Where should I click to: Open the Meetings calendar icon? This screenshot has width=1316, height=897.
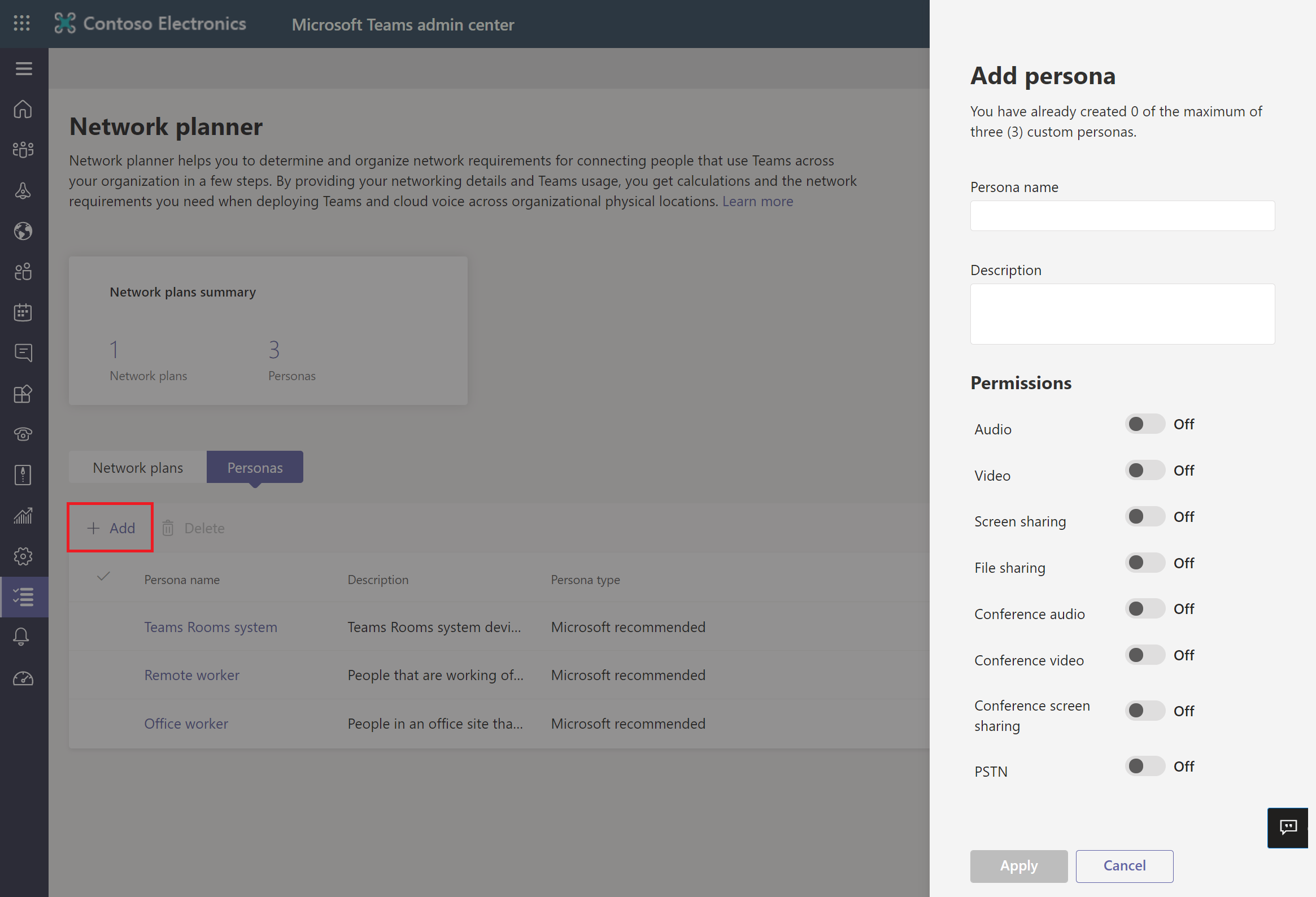pos(23,312)
